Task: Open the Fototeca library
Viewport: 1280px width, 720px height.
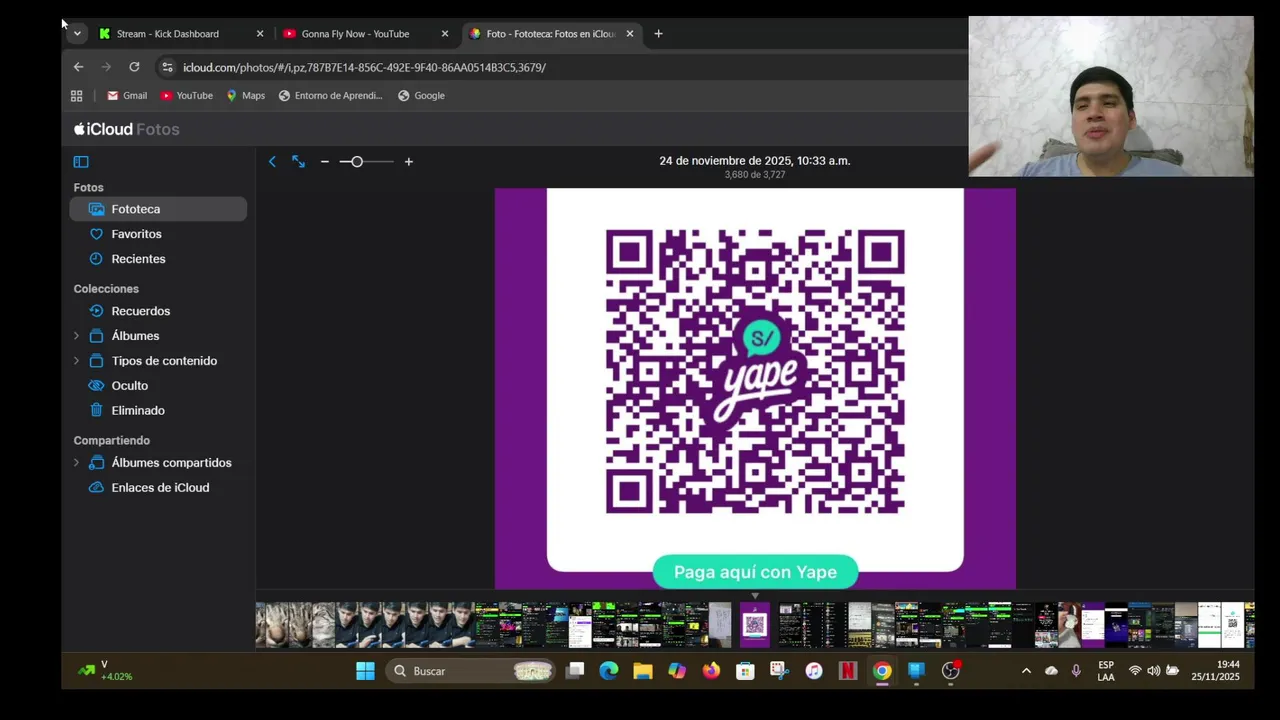Action: [158, 209]
